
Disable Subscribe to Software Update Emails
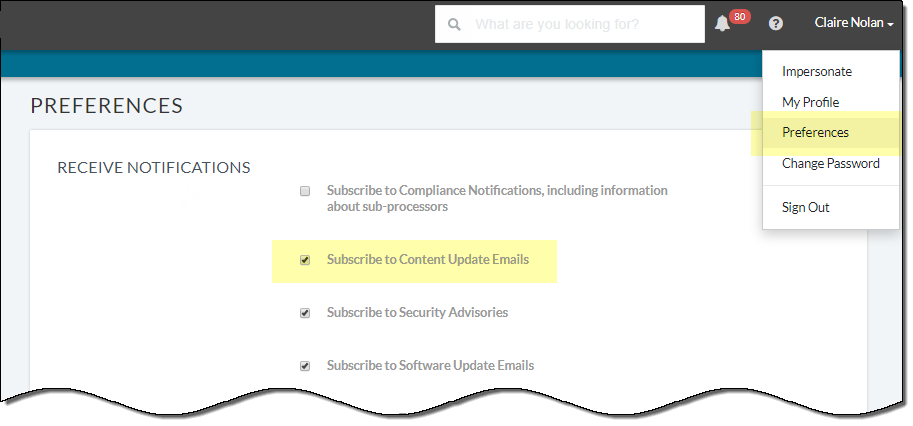(x=305, y=366)
